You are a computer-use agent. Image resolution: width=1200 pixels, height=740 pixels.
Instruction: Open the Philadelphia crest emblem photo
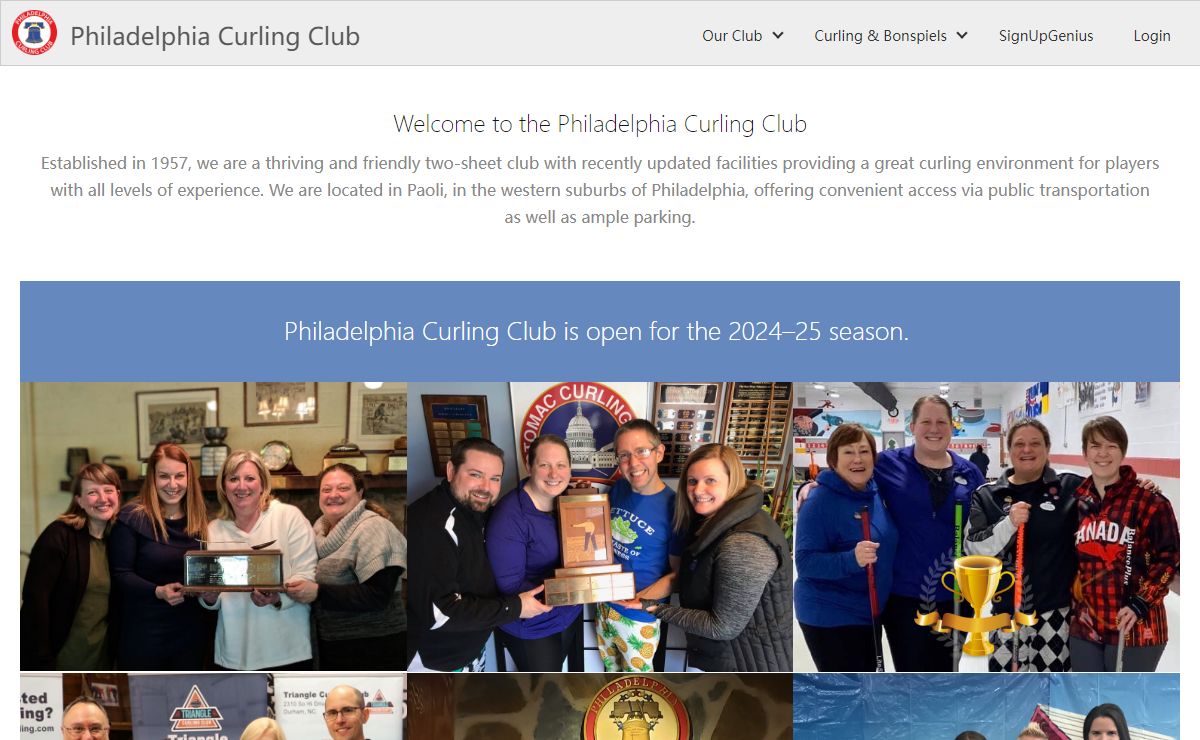[600, 706]
